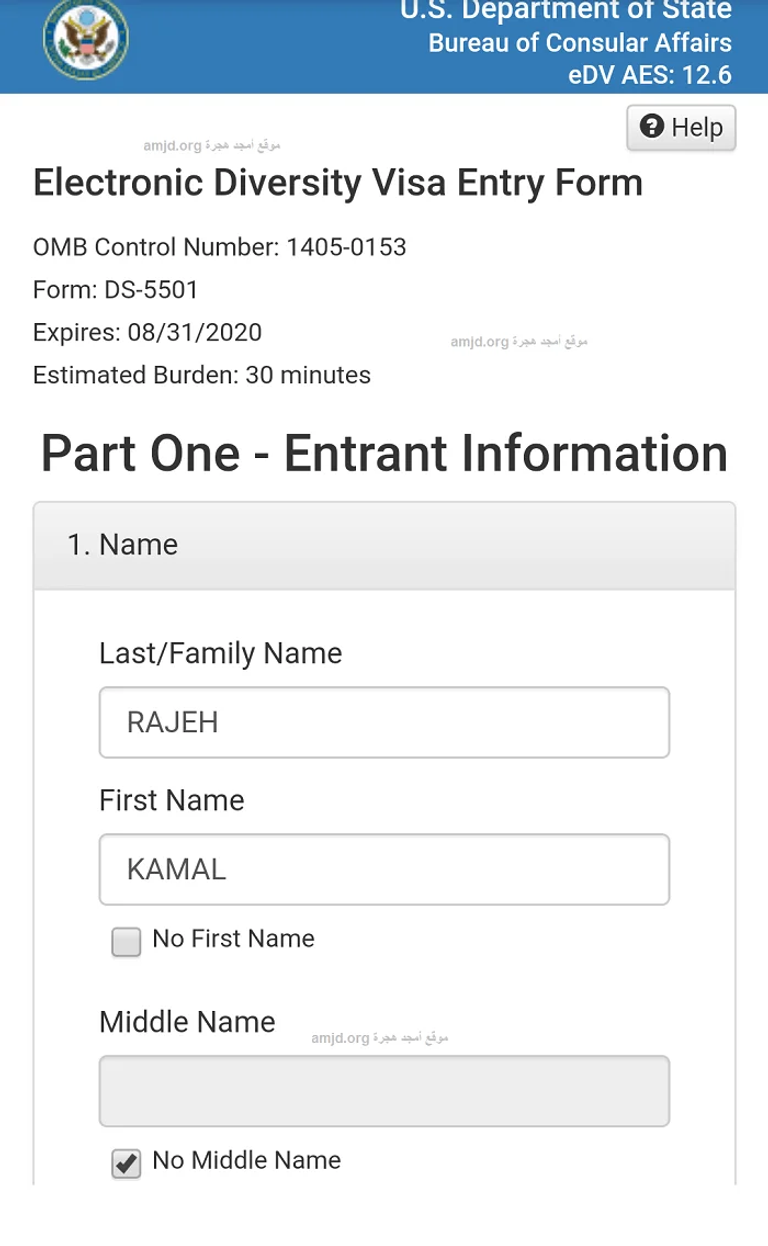Click the question mark icon in Help
The image size is (768, 1246).
pos(652,127)
